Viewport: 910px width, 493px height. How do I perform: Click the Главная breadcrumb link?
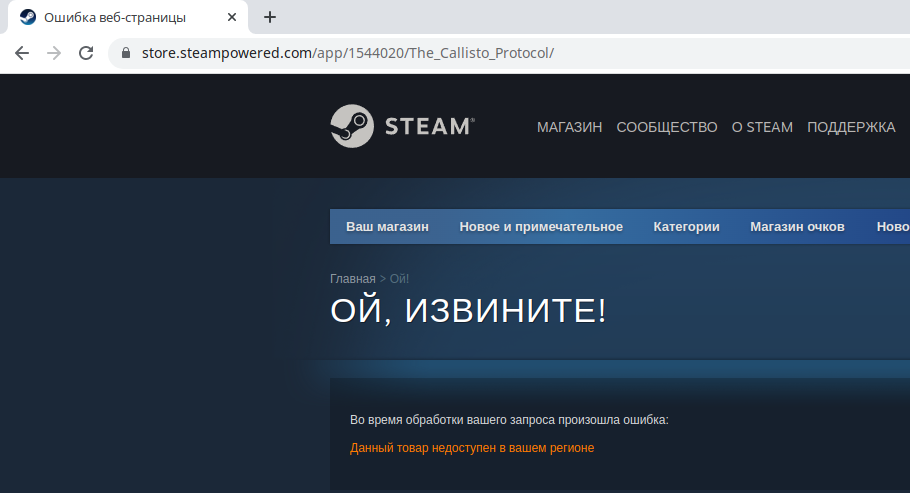coord(353,279)
